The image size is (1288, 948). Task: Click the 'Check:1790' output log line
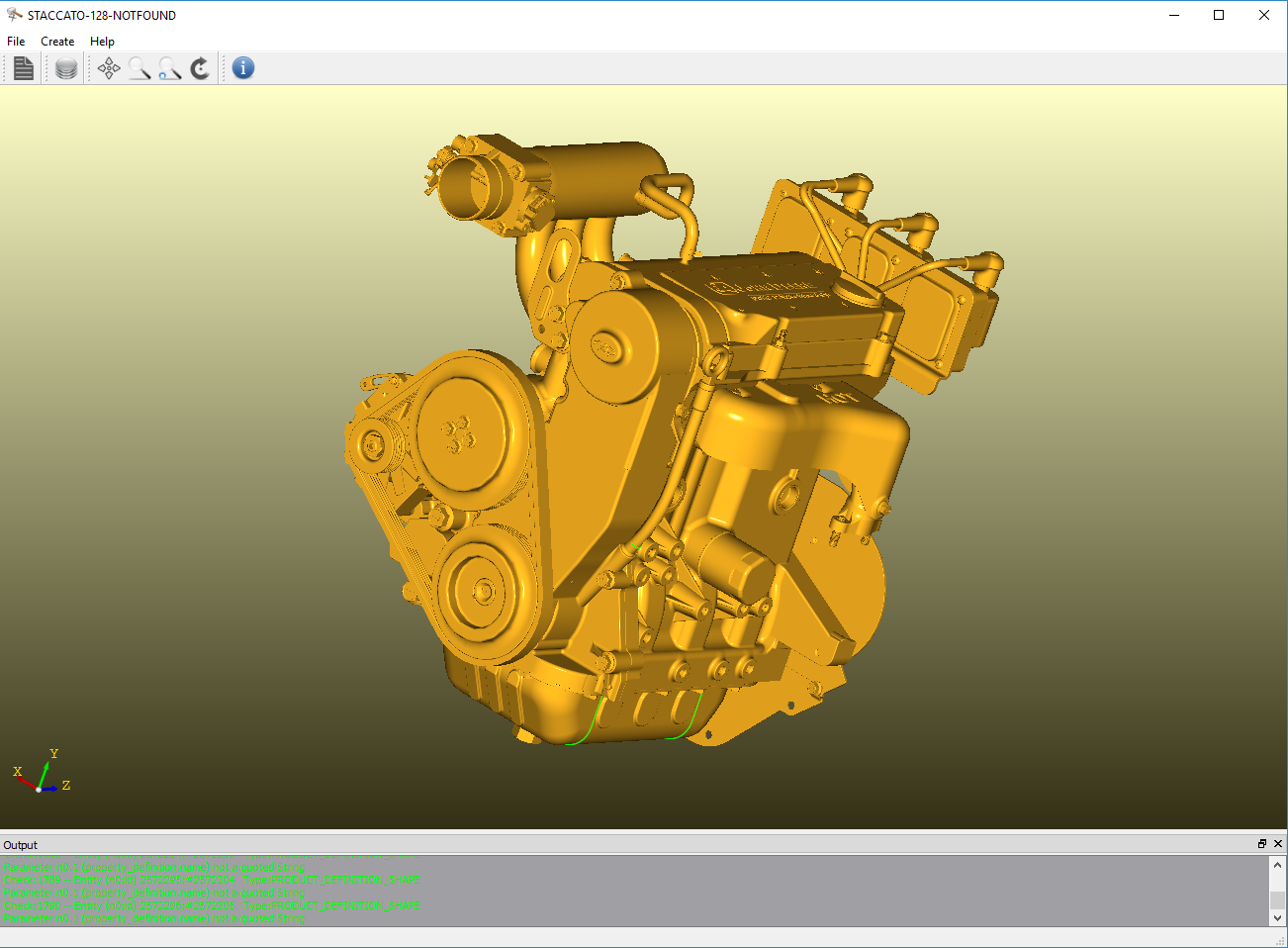(212, 905)
